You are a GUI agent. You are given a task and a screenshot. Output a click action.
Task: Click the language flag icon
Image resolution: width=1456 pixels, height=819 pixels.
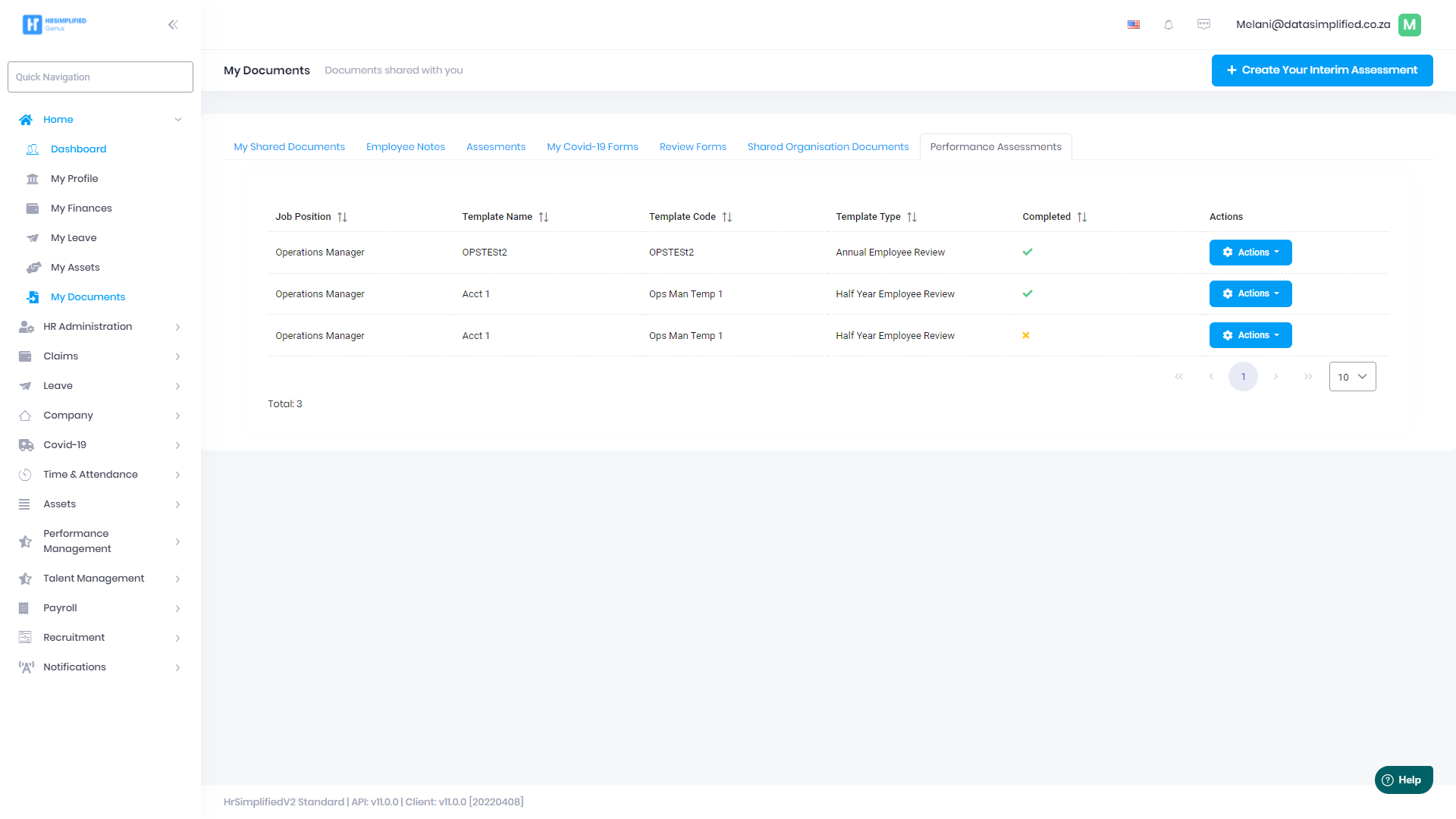pos(1134,25)
